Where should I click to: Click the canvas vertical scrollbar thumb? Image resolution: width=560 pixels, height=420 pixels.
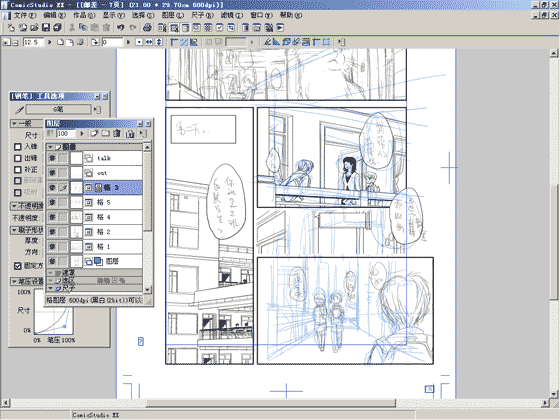554,241
